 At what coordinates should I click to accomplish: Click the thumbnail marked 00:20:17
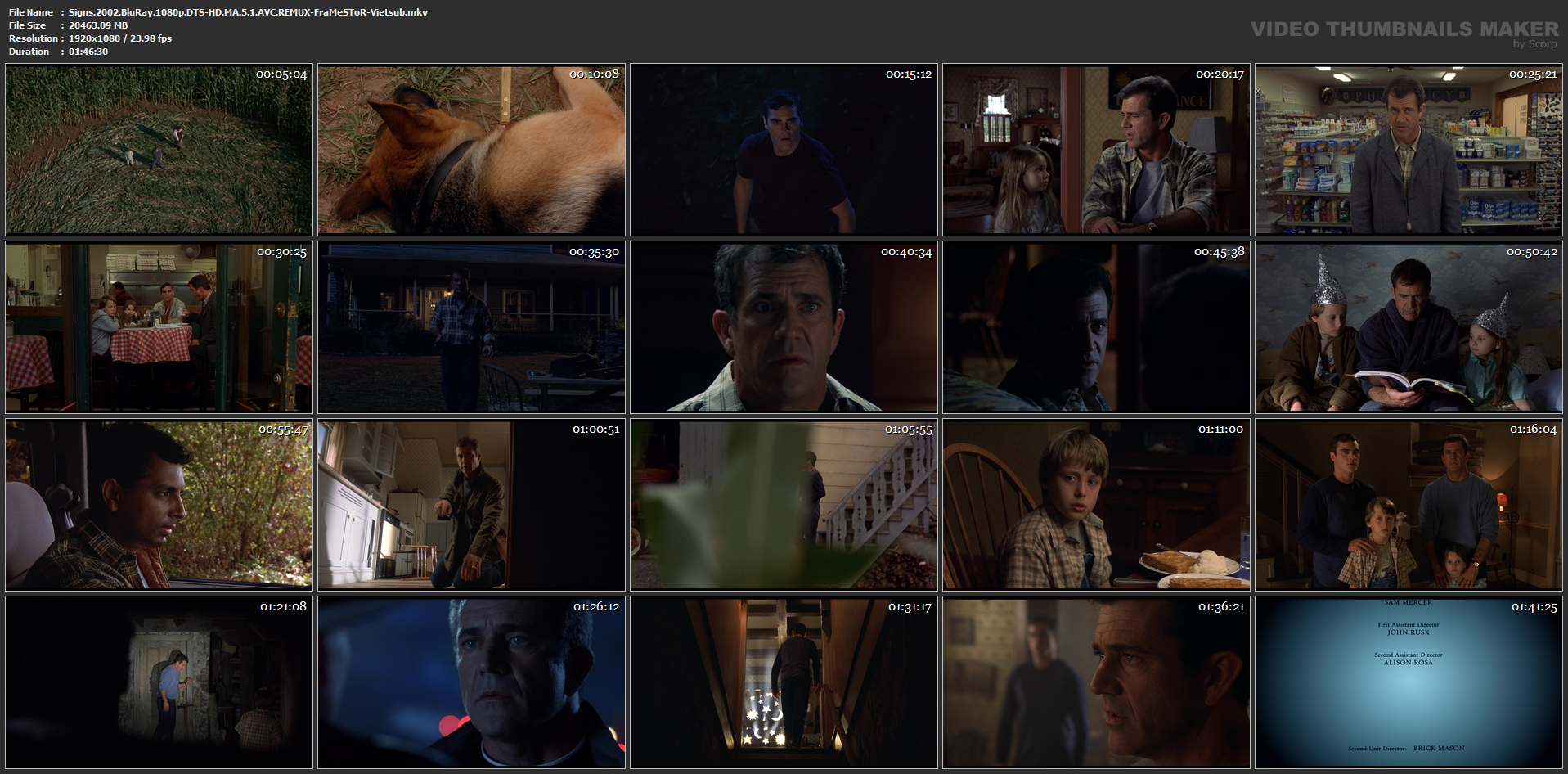(1096, 150)
